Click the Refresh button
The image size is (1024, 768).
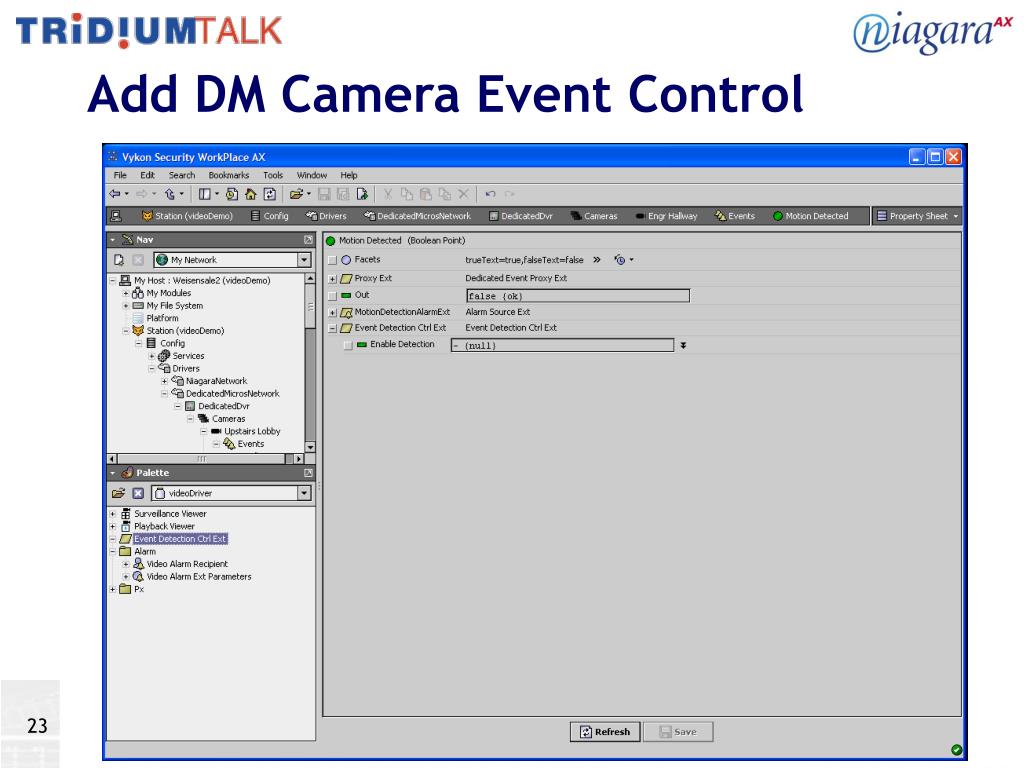point(605,731)
